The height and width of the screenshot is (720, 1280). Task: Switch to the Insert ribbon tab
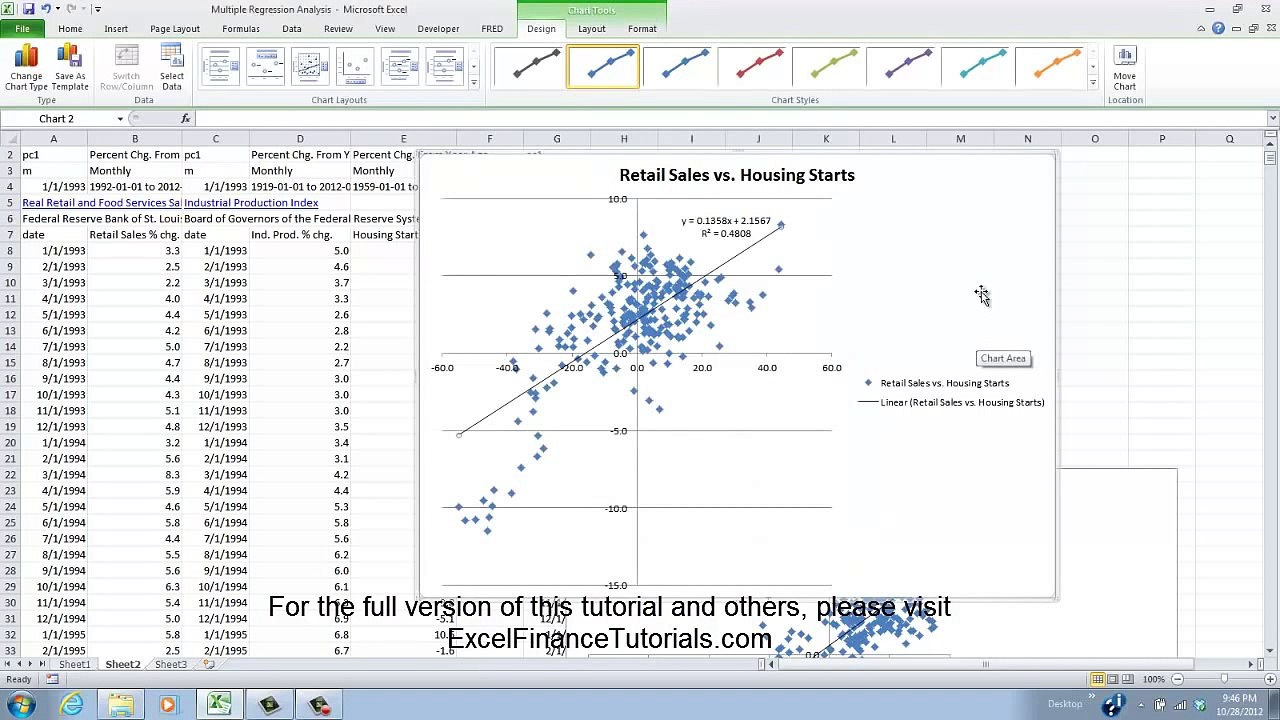pyautogui.click(x=116, y=29)
